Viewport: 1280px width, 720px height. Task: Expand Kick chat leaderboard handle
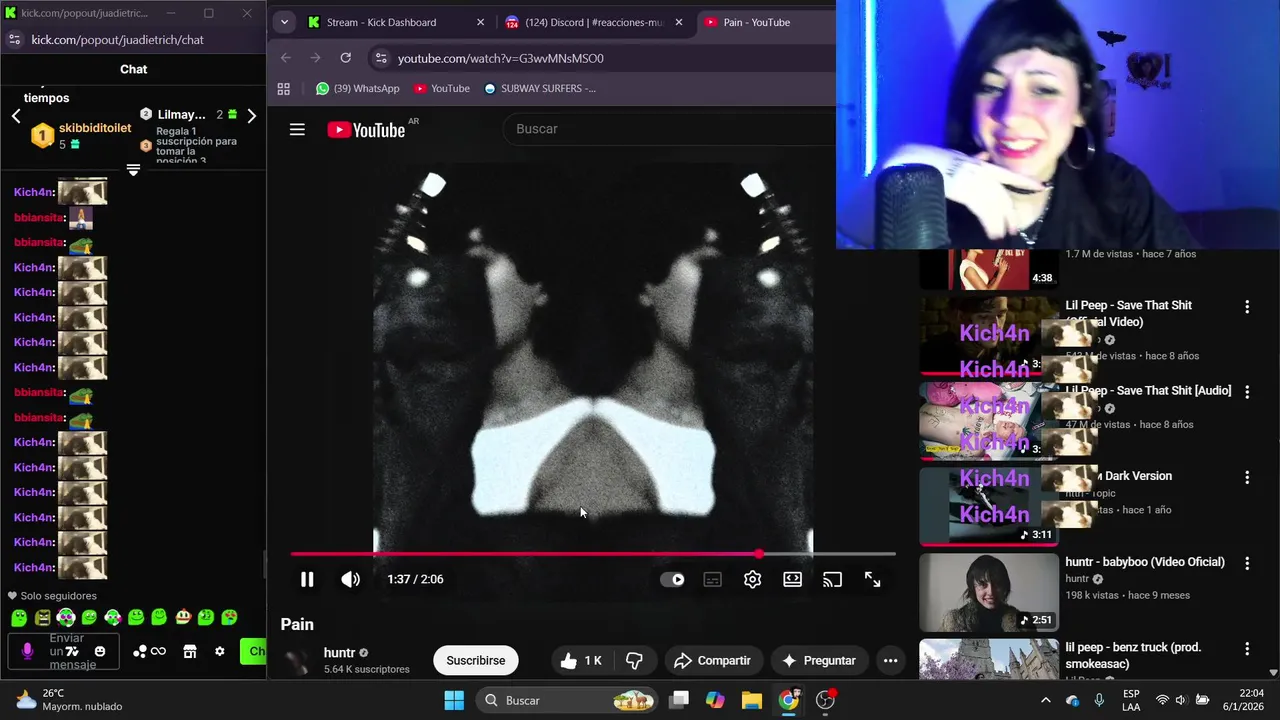[x=133, y=169]
